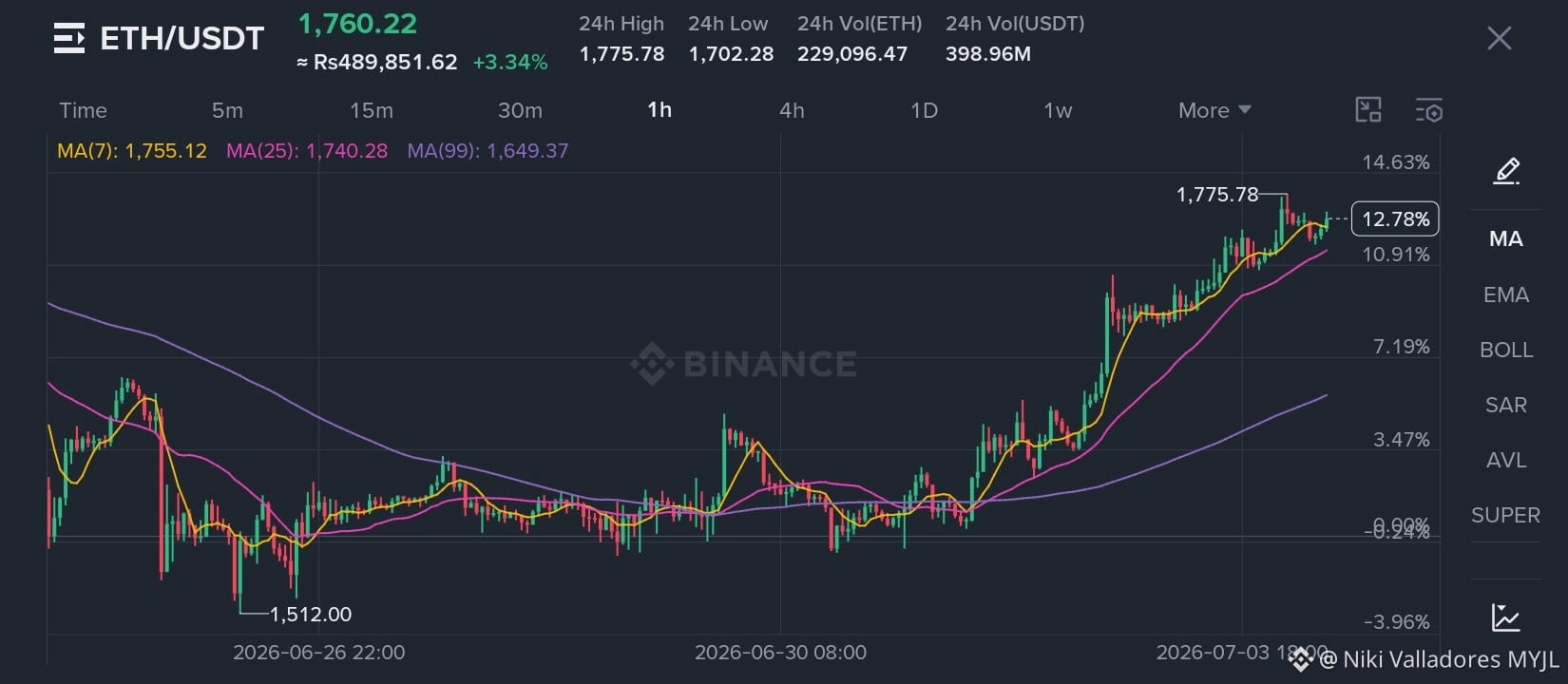Switch to the 30m interval
The width and height of the screenshot is (1568, 684).
521,110
